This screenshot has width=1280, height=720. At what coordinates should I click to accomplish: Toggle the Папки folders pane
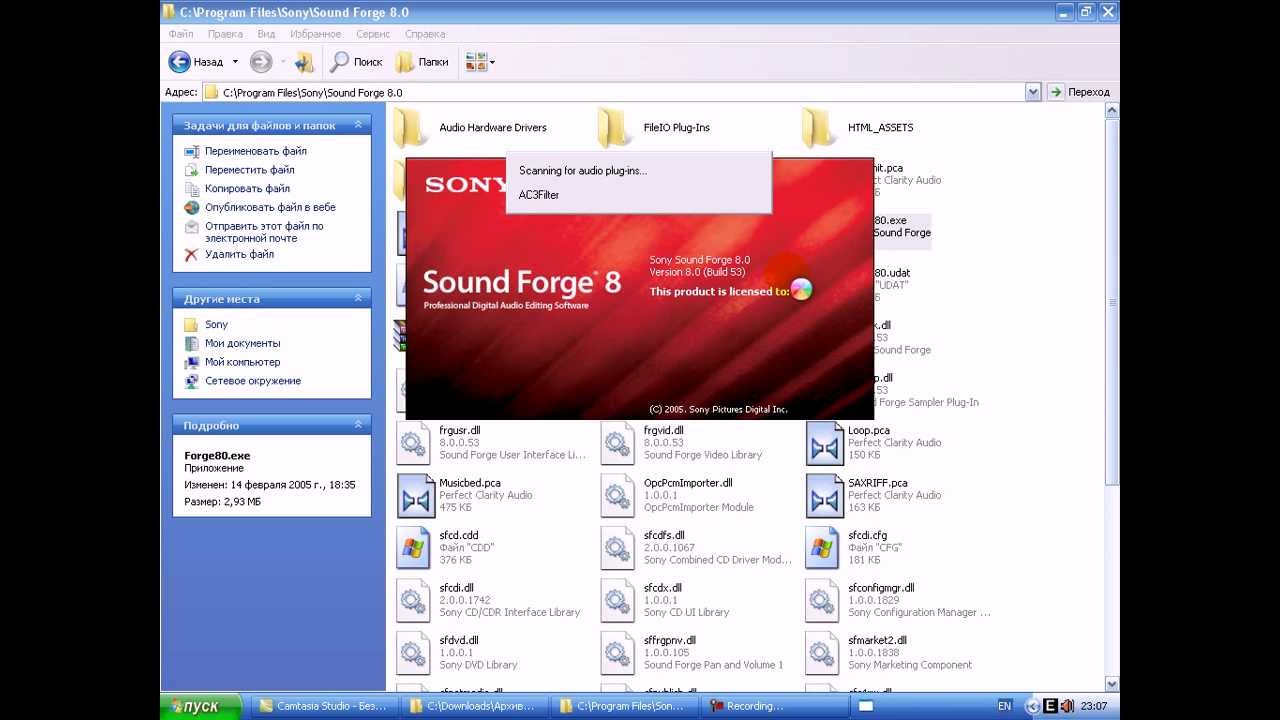422,62
